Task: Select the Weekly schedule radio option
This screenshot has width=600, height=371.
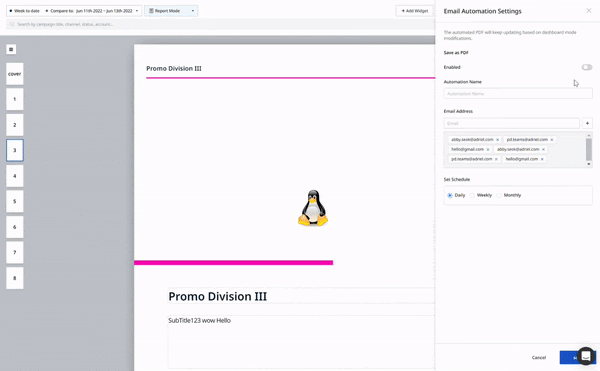Action: (473, 195)
